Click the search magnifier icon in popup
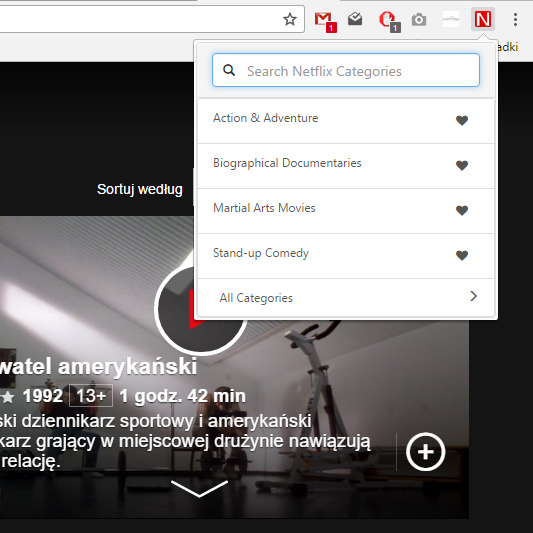This screenshot has height=533, width=533. pos(229,70)
